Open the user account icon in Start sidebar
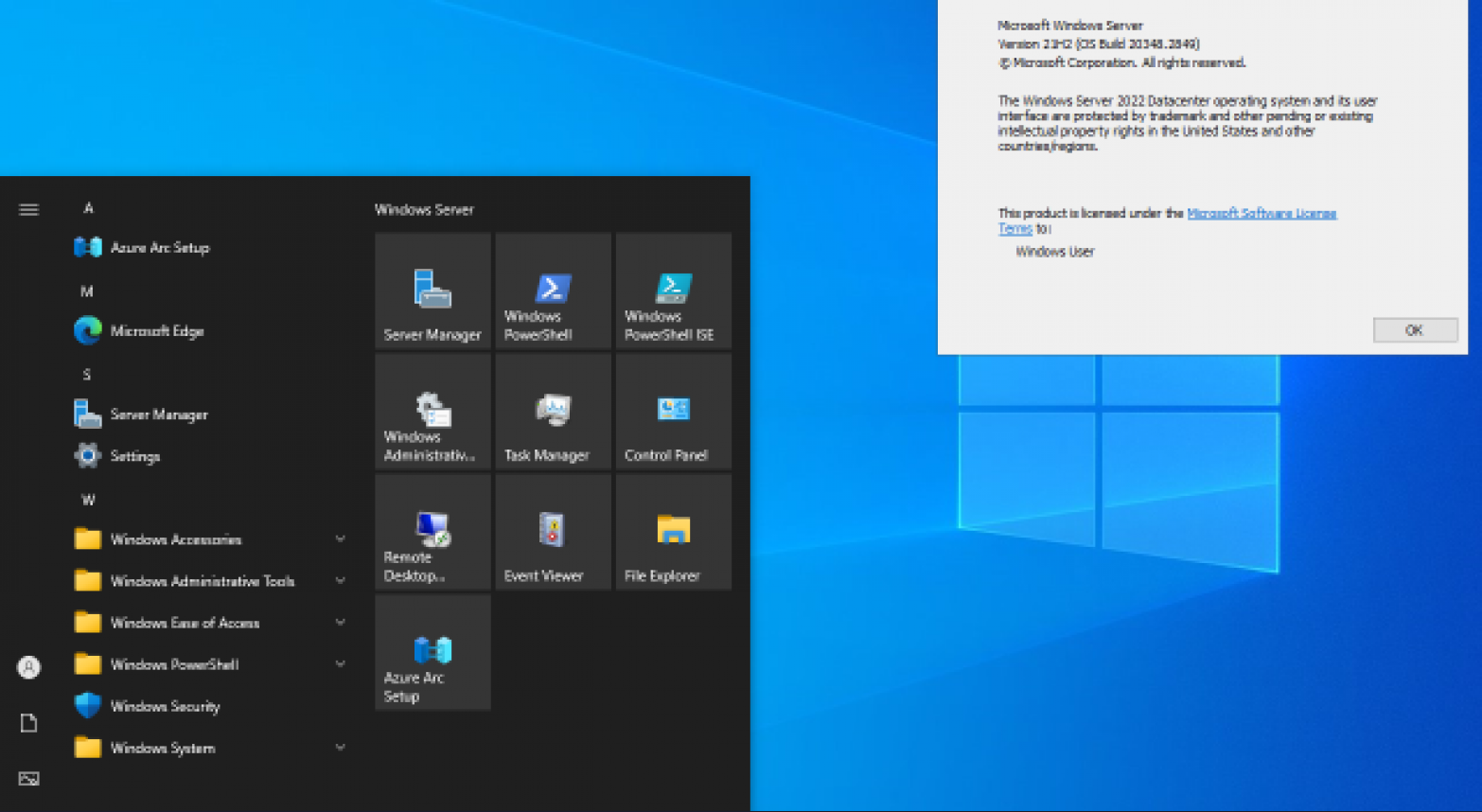1482x812 pixels. tap(29, 667)
